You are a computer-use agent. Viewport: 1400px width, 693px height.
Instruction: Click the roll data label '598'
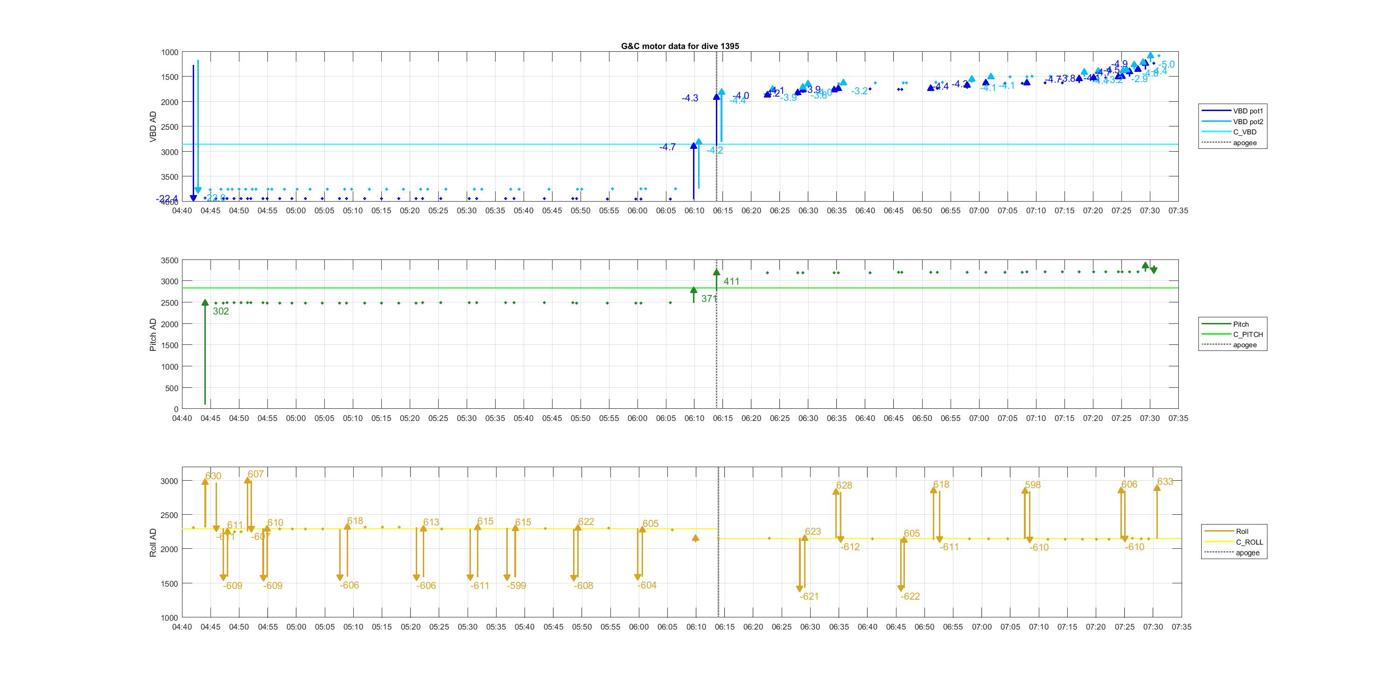[1033, 485]
